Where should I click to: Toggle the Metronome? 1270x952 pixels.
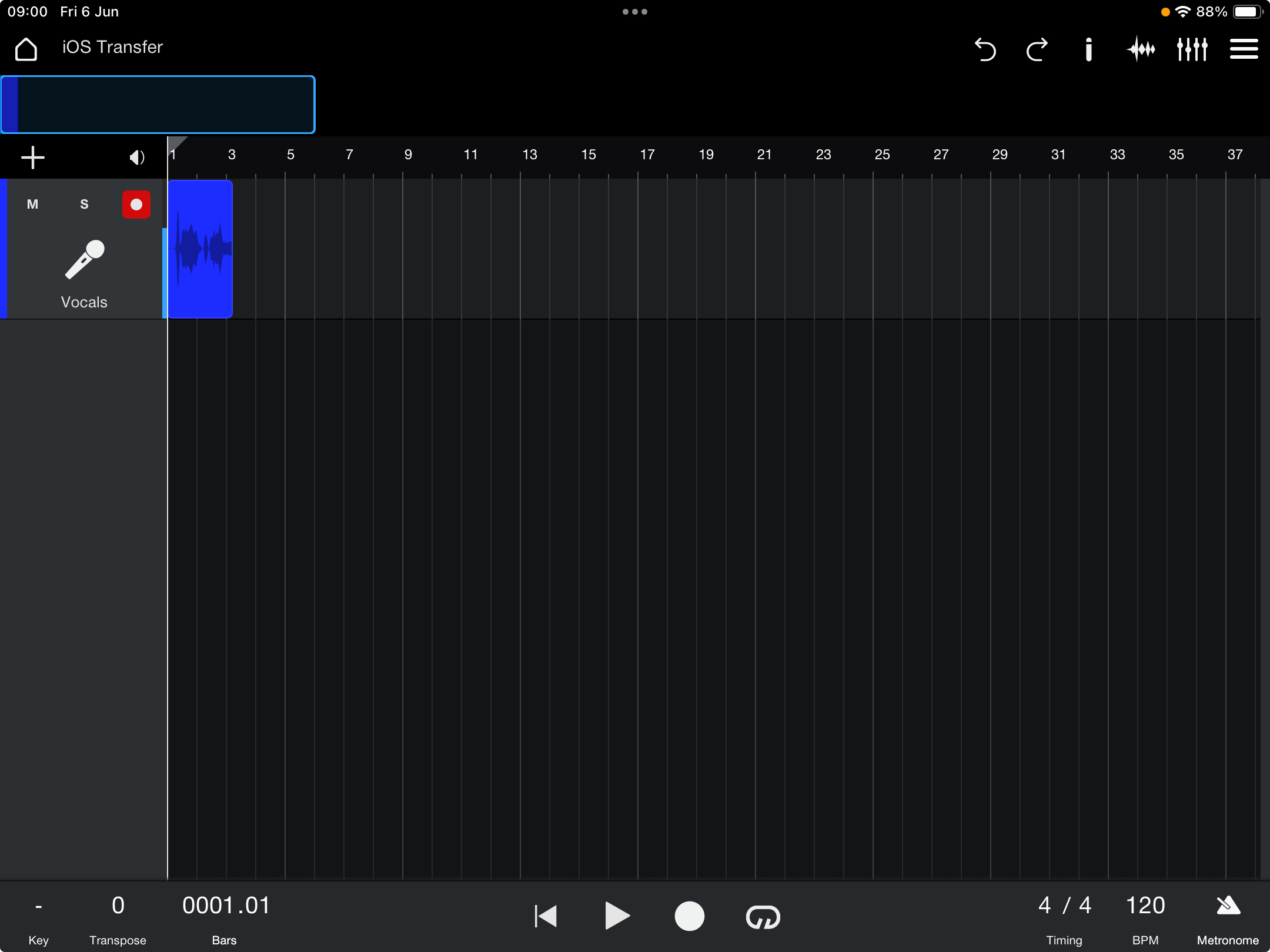(x=1228, y=918)
